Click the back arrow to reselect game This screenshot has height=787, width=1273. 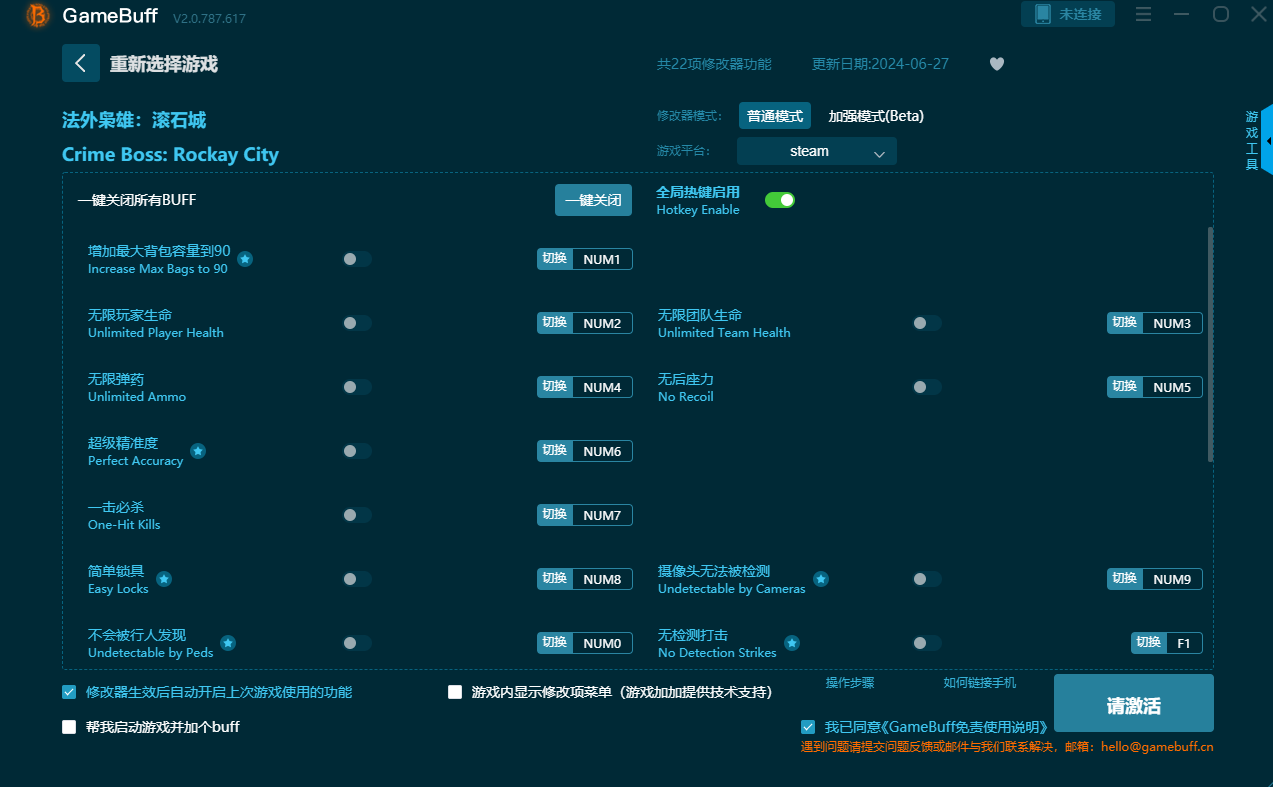pyautogui.click(x=81, y=63)
